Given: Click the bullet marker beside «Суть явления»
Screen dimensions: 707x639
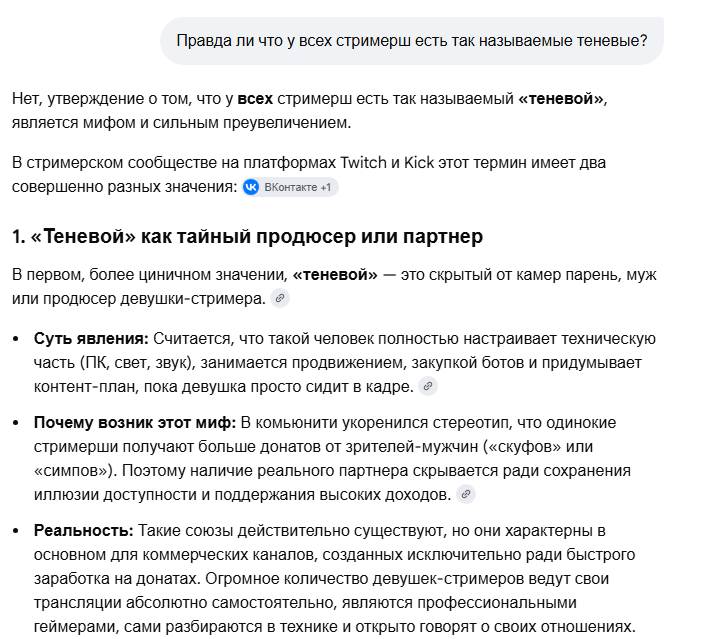Looking at the screenshot, I should pos(16,339).
